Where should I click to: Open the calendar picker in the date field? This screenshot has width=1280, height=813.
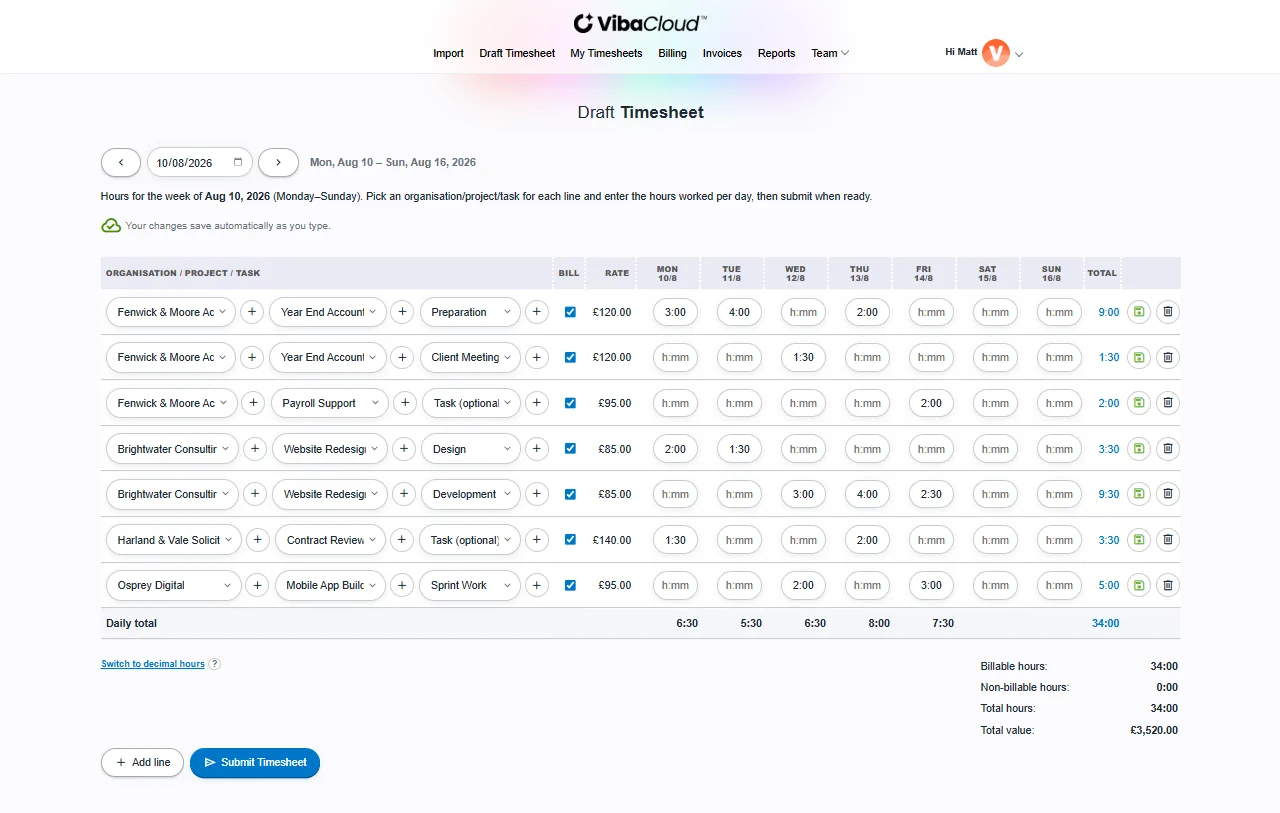click(x=238, y=162)
